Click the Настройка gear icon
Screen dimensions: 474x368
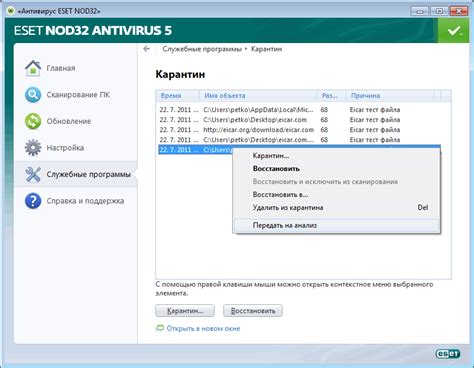33,148
